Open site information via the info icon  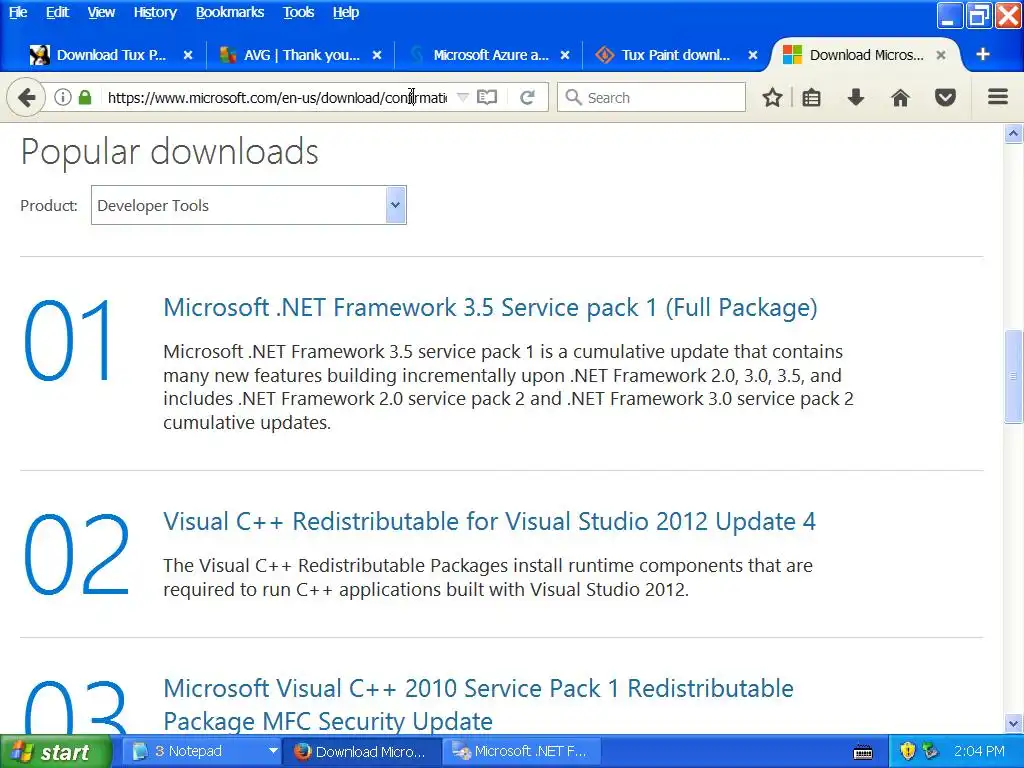point(63,97)
